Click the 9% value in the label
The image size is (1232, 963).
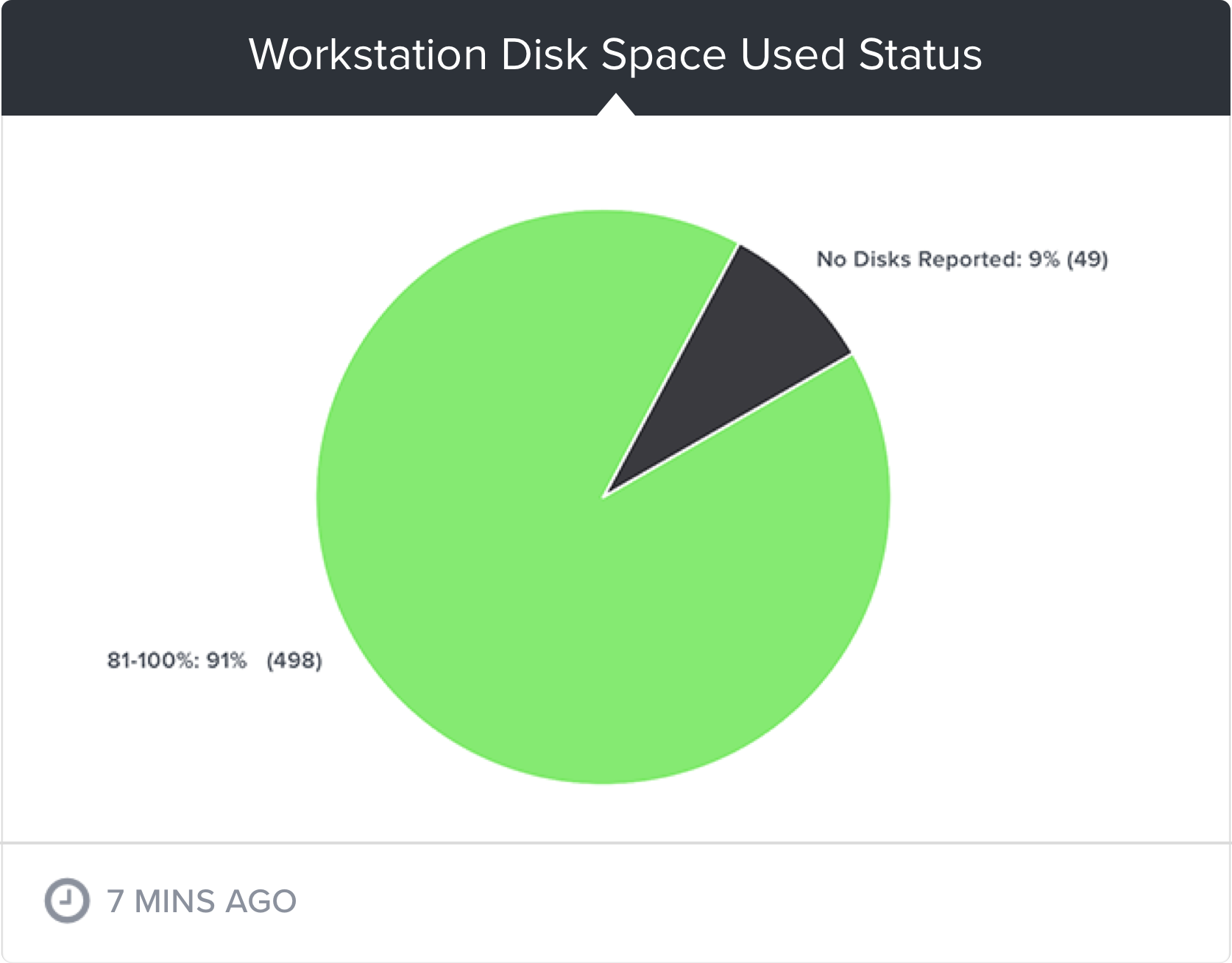pyautogui.click(x=1044, y=259)
